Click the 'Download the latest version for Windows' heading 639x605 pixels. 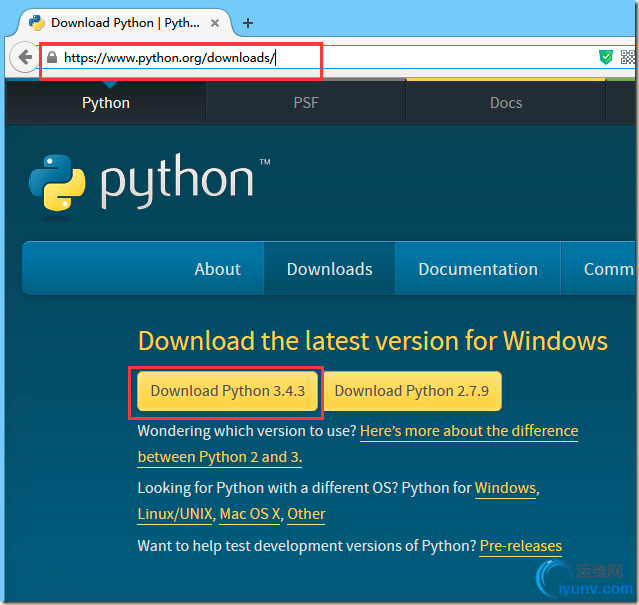[373, 341]
